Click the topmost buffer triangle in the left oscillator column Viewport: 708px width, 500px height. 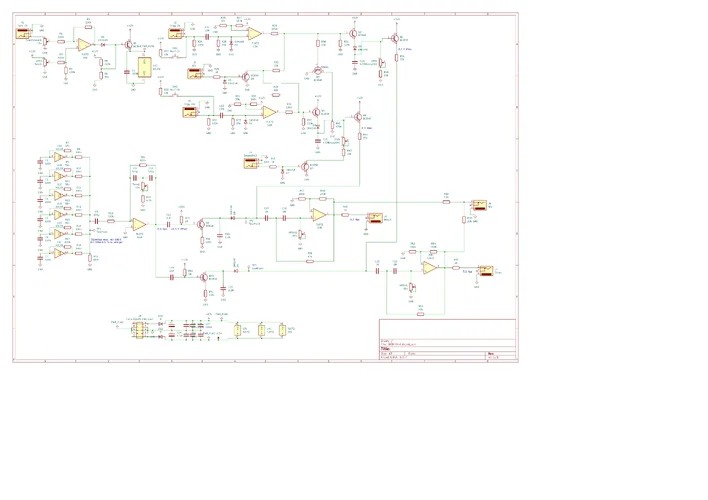(59, 157)
